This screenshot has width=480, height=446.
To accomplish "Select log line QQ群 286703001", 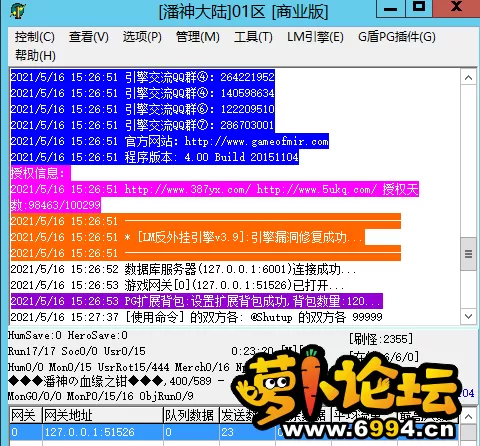I will click(x=143, y=125).
